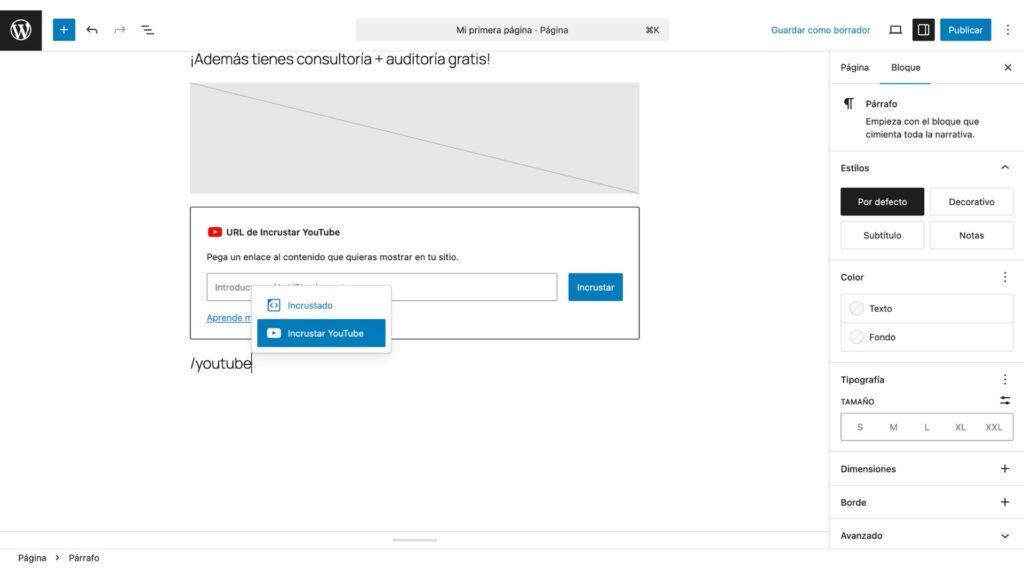
Task: Open the Color section options menu
Action: [x=1006, y=277]
